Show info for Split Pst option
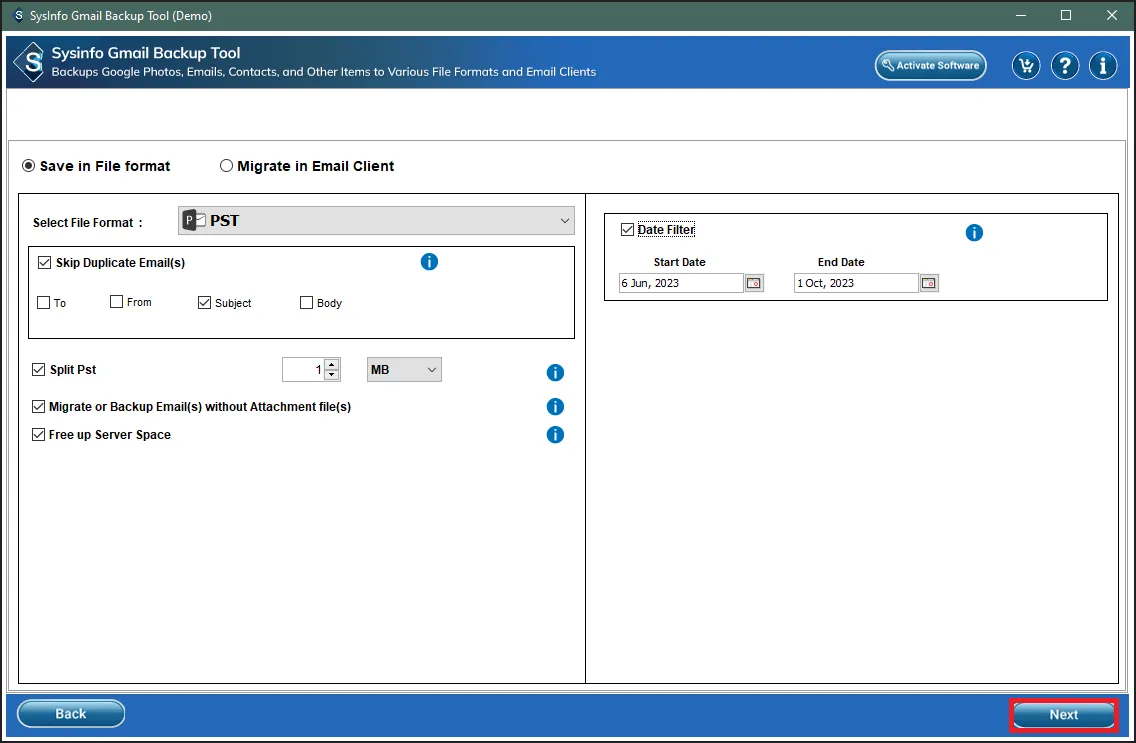The height and width of the screenshot is (743, 1136). click(x=555, y=373)
